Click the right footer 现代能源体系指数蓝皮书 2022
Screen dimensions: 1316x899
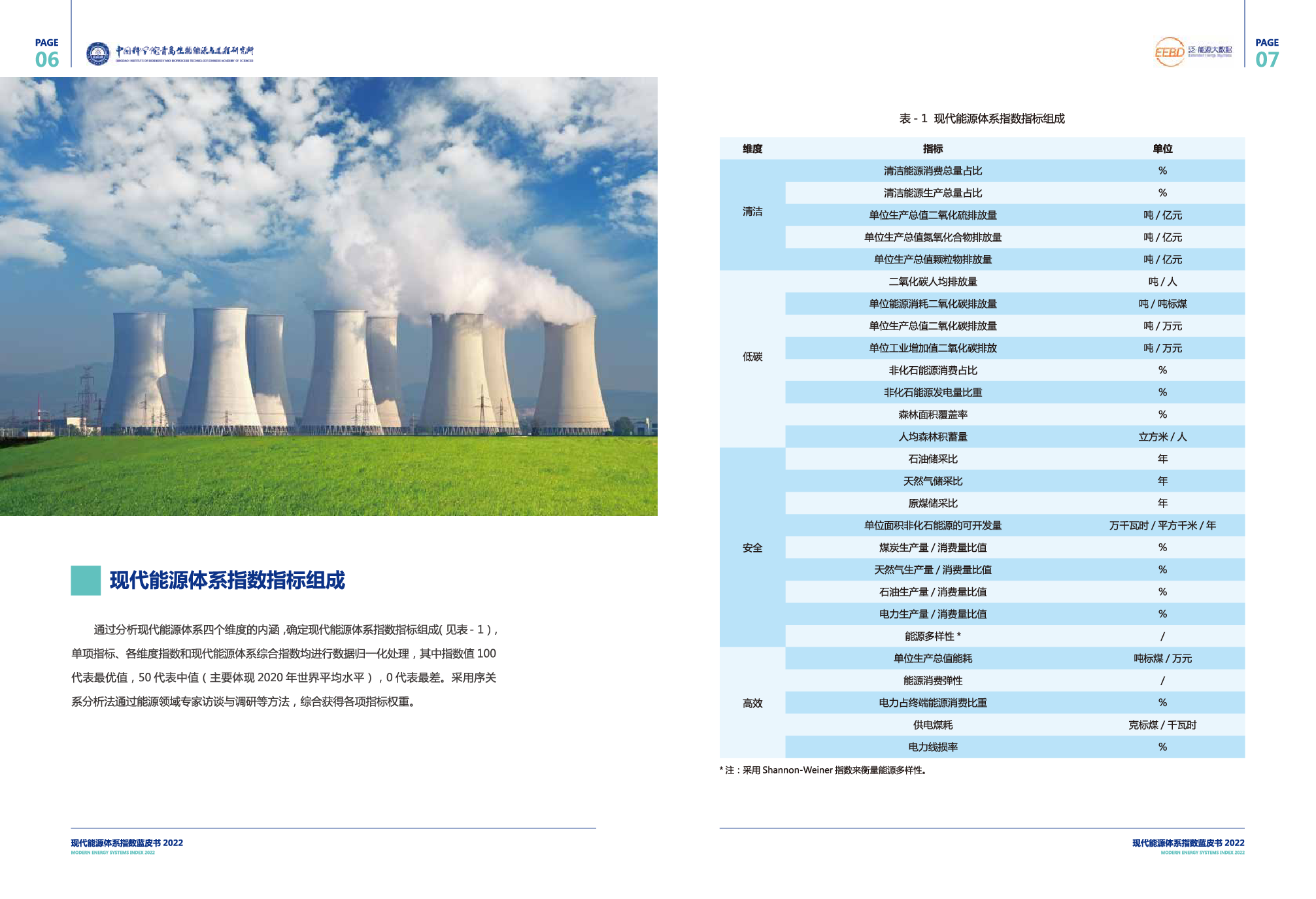[1188, 843]
